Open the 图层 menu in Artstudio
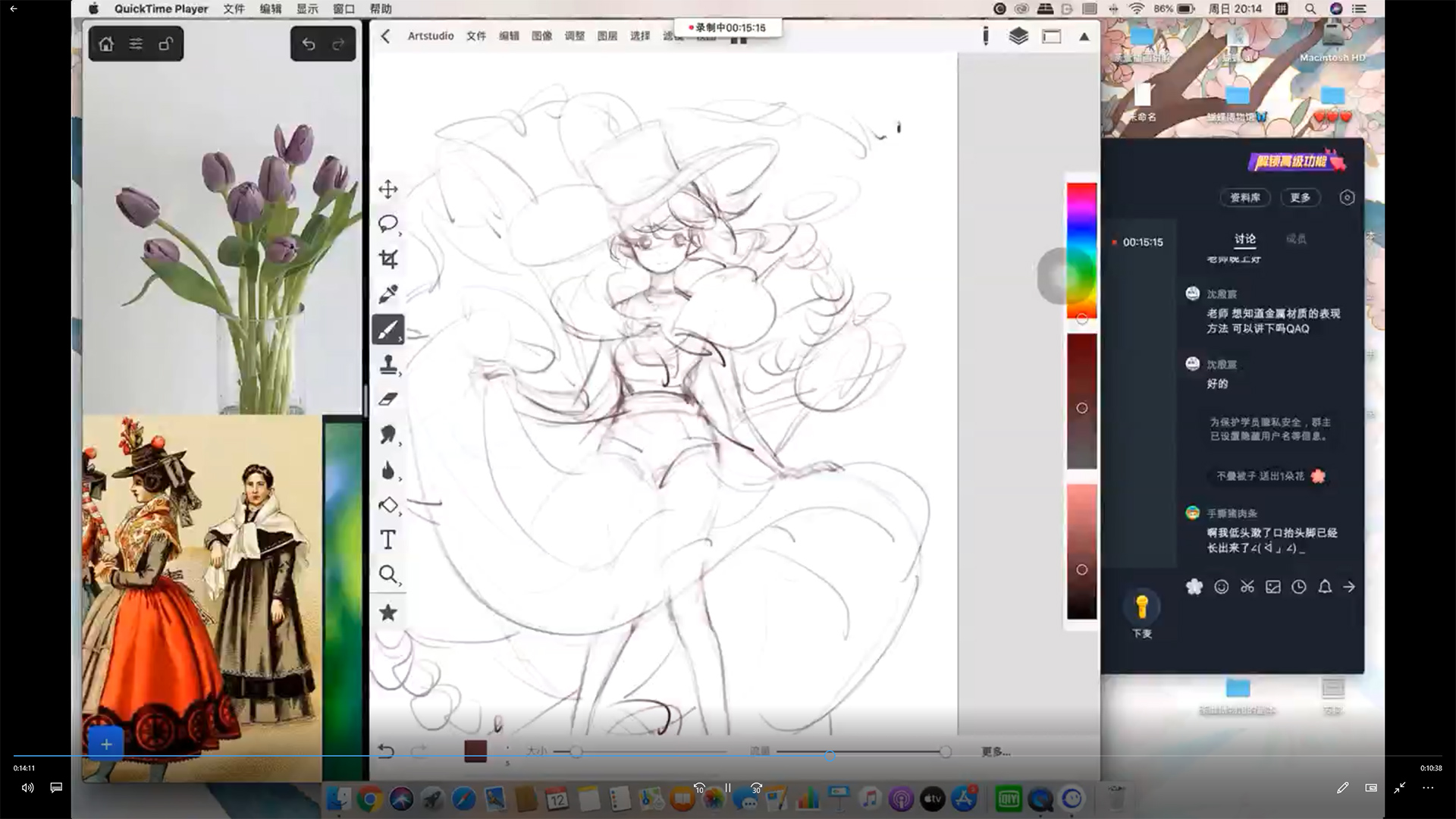Image resolution: width=1456 pixels, height=819 pixels. tap(607, 36)
